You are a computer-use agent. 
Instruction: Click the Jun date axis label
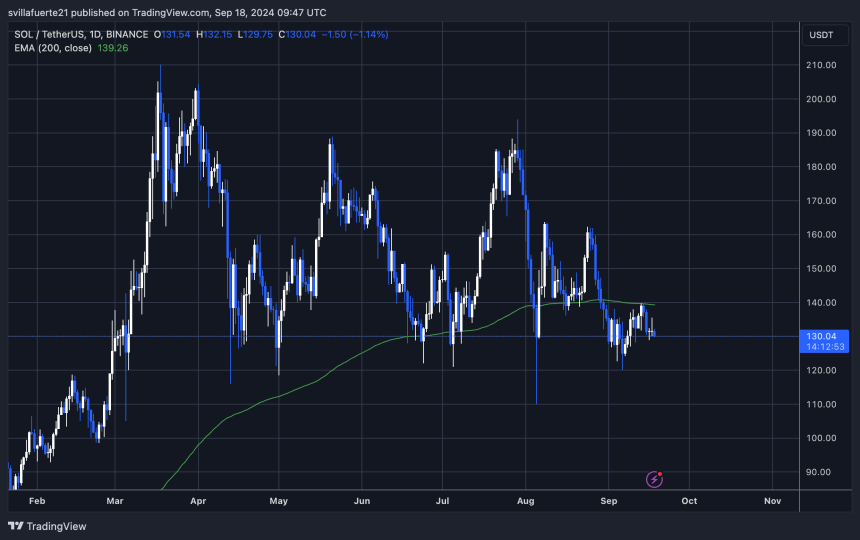click(x=362, y=501)
